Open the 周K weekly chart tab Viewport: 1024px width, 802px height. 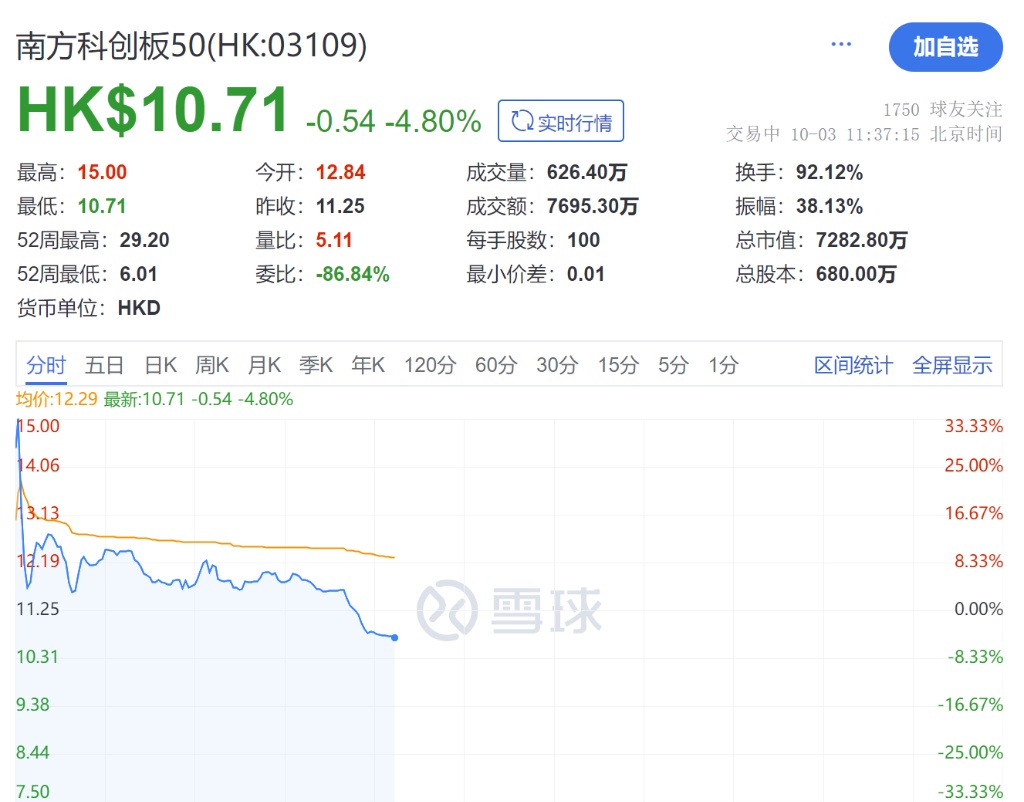(212, 365)
